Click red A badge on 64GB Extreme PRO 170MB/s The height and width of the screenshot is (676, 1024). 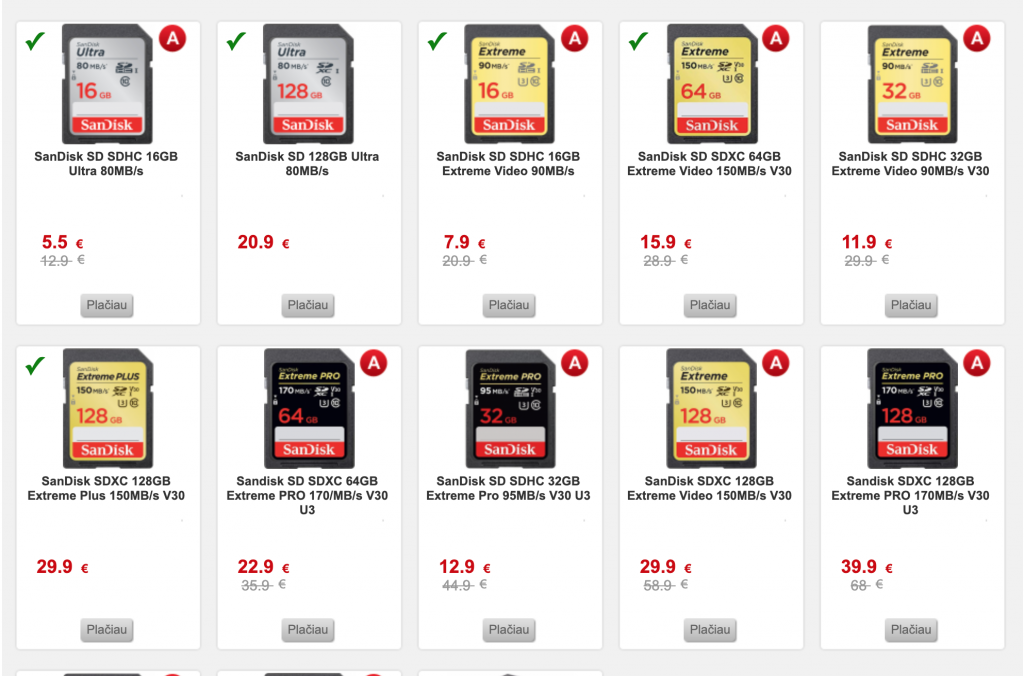click(374, 363)
